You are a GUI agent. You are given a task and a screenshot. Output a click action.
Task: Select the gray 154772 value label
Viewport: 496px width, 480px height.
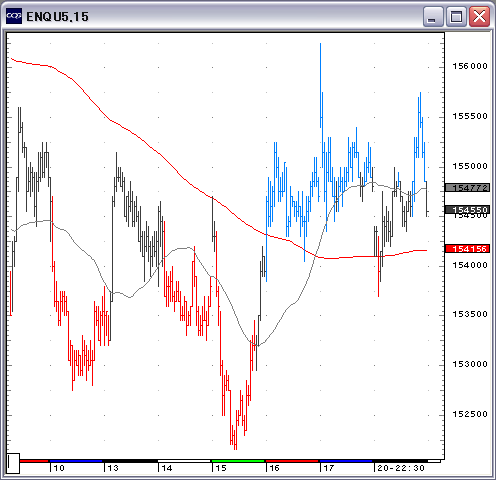467,188
